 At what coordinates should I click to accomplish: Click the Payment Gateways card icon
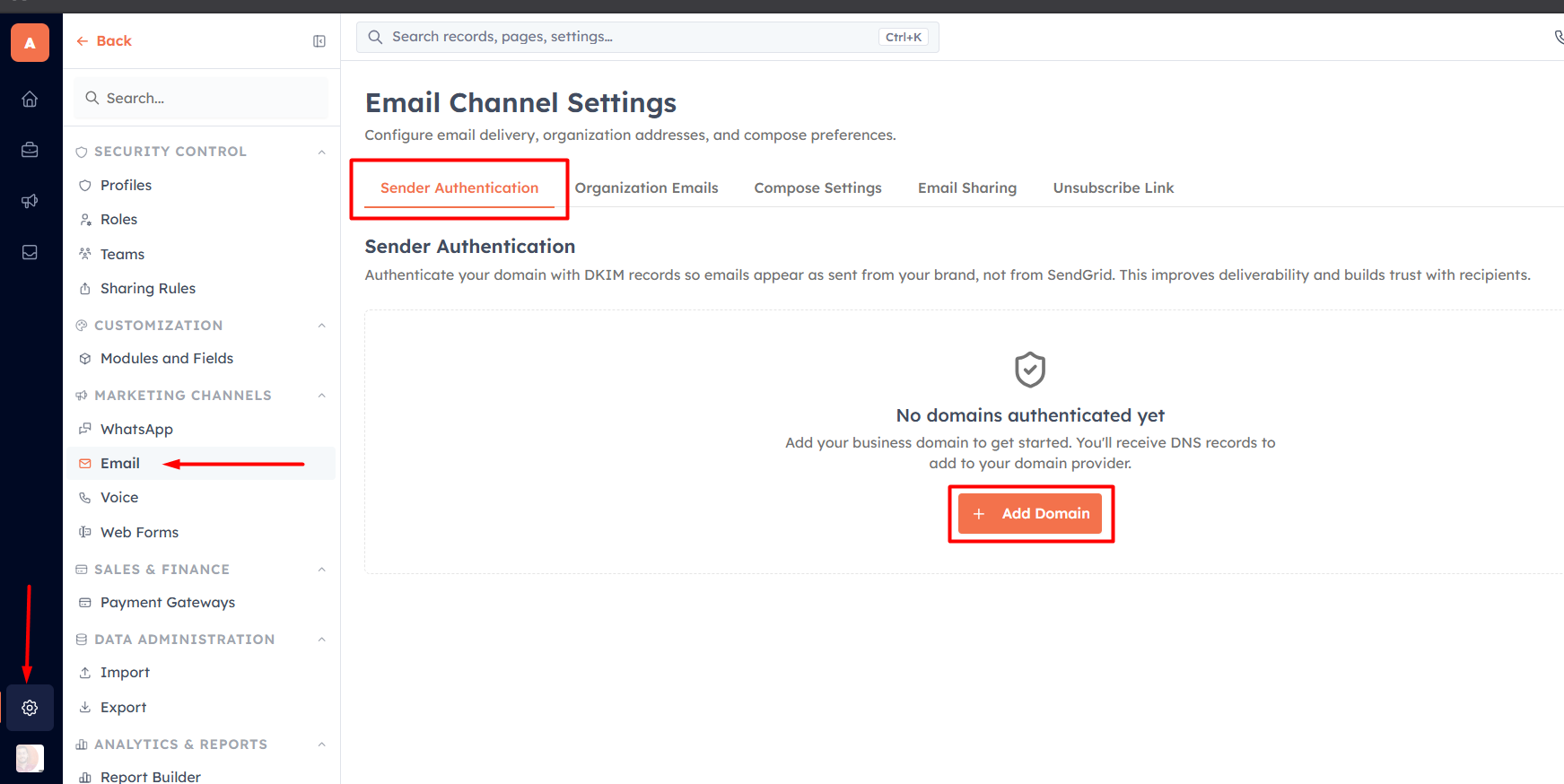click(x=85, y=603)
